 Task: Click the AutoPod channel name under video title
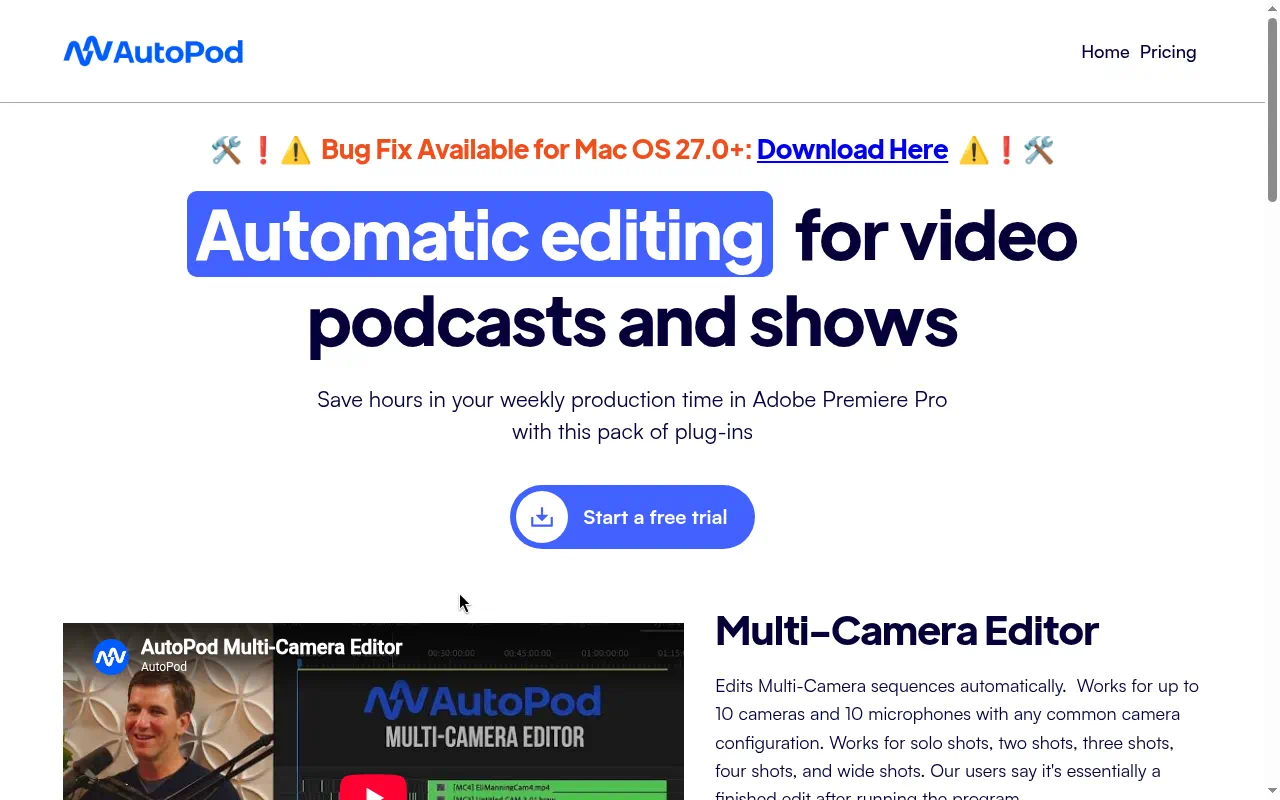[164, 667]
